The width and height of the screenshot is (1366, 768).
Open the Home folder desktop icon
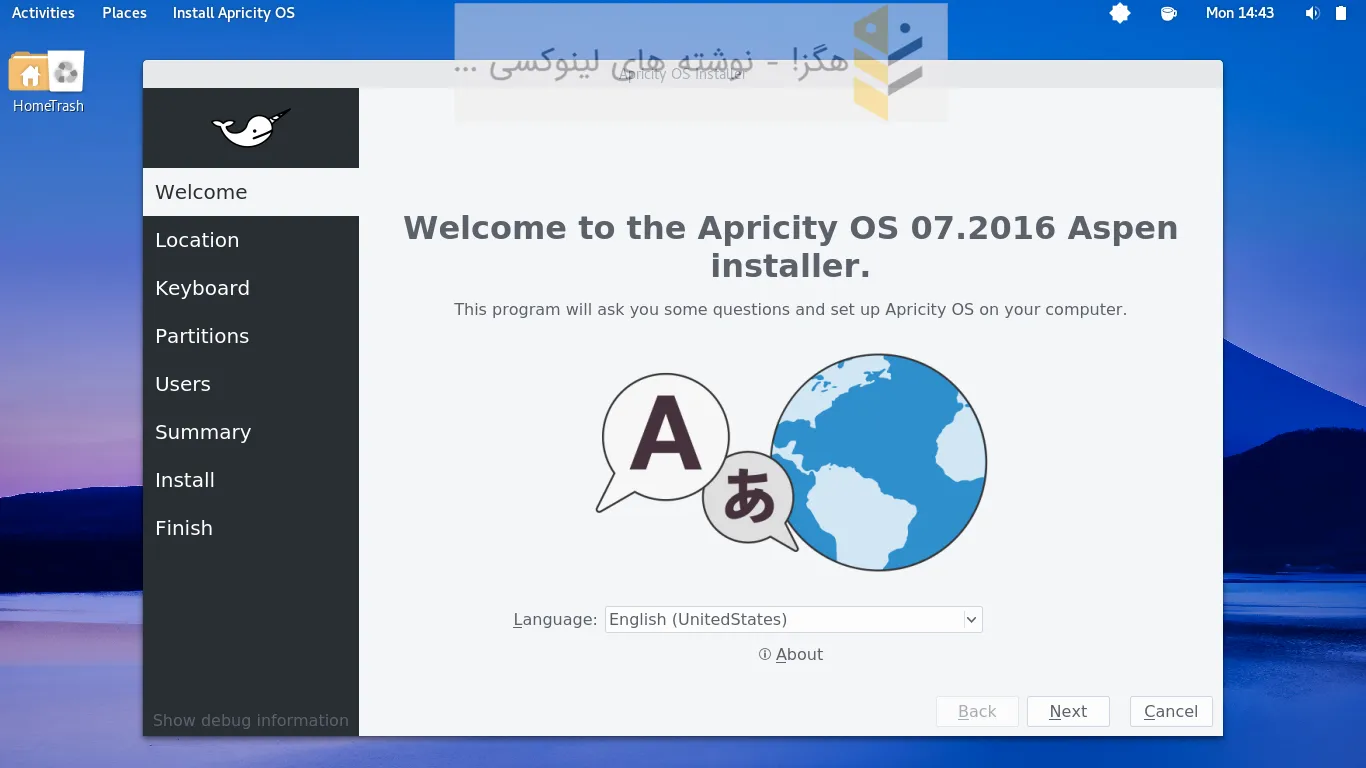tap(29, 72)
